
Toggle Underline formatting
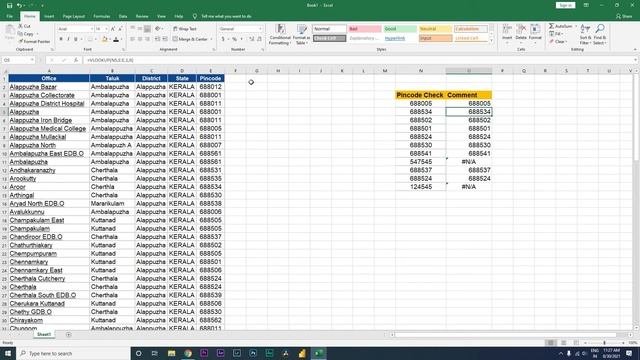(x=76, y=39)
